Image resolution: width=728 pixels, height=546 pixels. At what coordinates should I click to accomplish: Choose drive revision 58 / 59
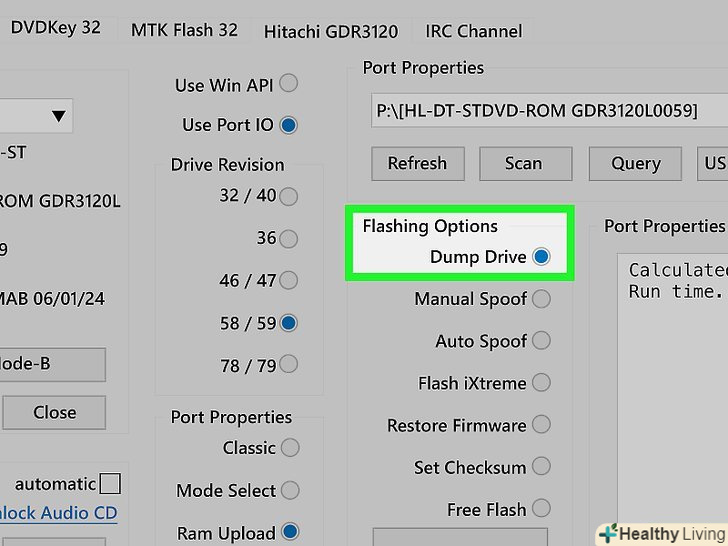tap(288, 323)
